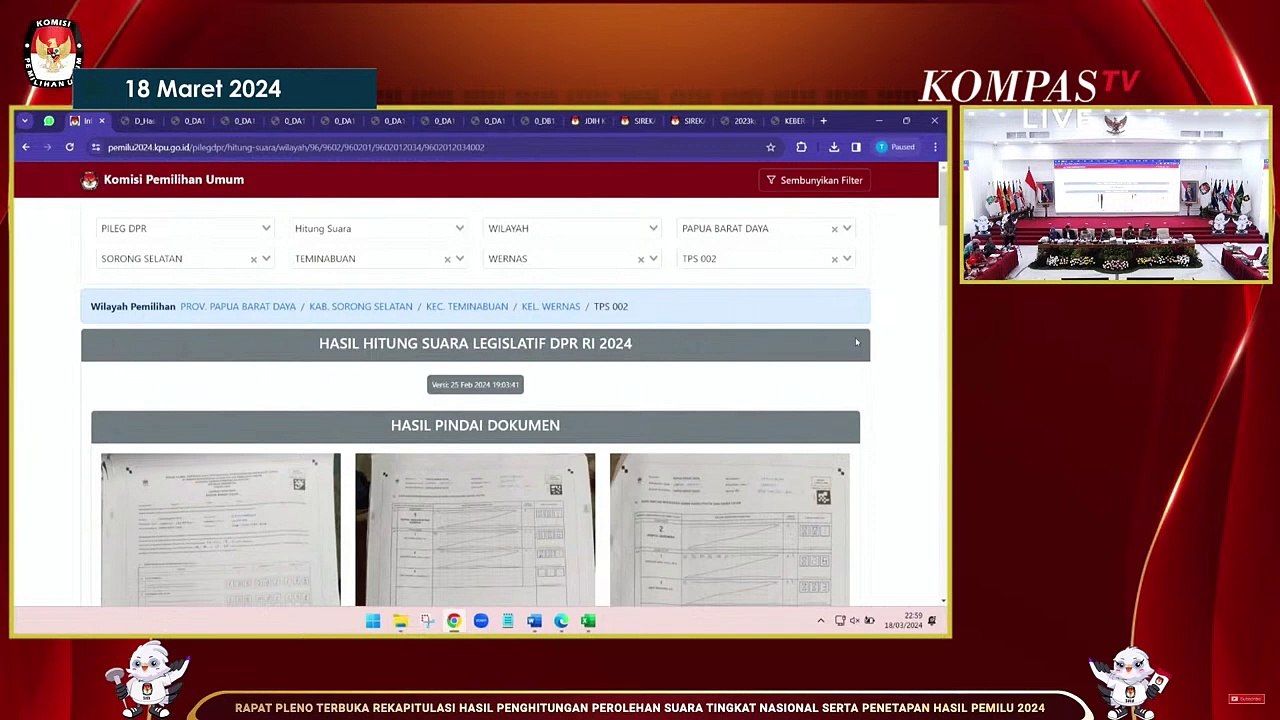Clear the PAPUA BARAT DAYA province selection
Viewport: 1280px width, 720px height.
click(x=834, y=229)
